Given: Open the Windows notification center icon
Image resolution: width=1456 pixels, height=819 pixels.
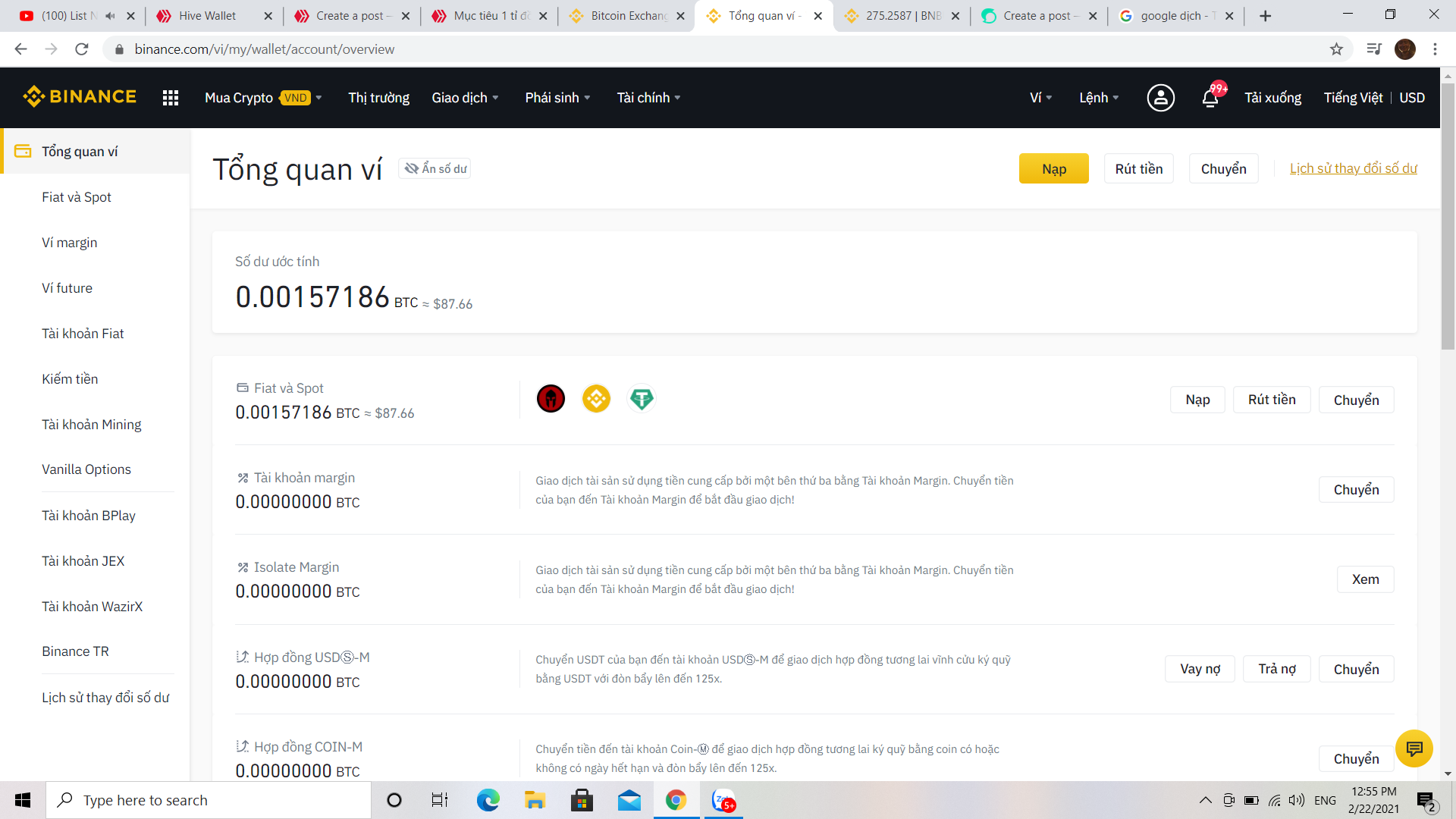Looking at the screenshot, I should (x=1426, y=800).
